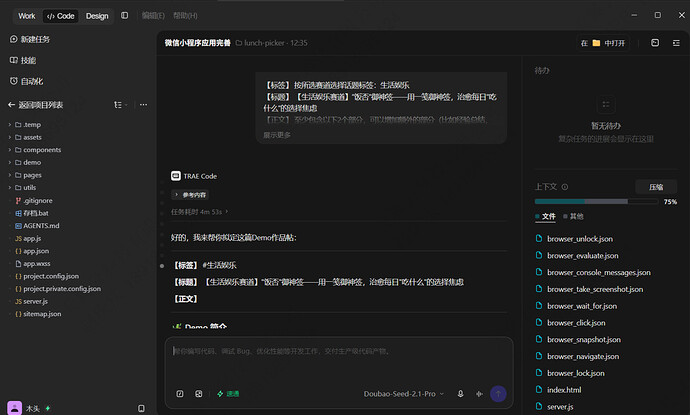690x415 pixels.
Task: Click the microphone voice input icon
Action: pos(460,394)
